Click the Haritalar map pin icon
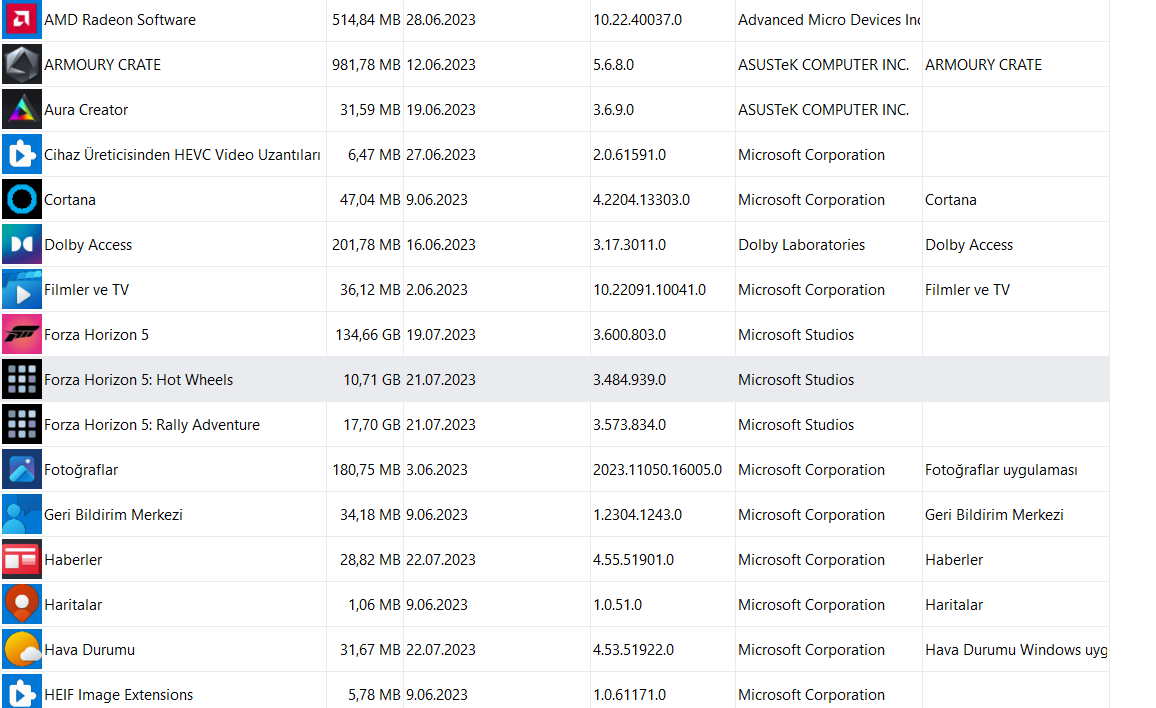 pyautogui.click(x=21, y=605)
